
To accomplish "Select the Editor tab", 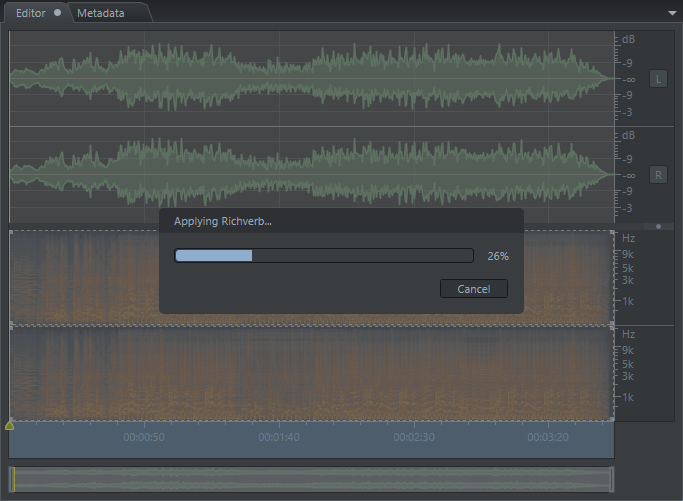I will coord(31,13).
